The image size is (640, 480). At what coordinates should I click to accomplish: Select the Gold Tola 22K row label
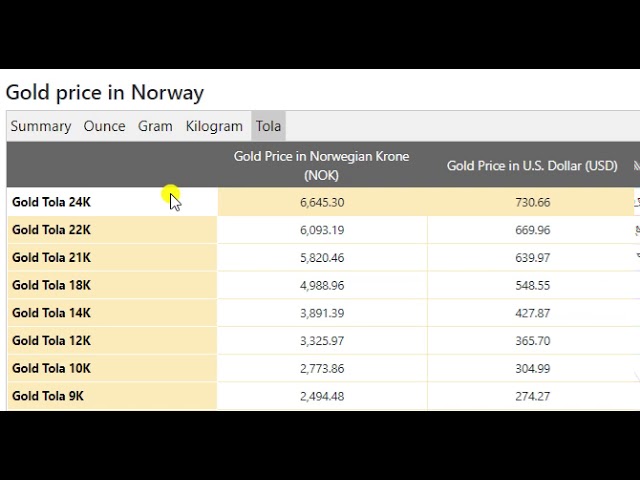(52, 230)
